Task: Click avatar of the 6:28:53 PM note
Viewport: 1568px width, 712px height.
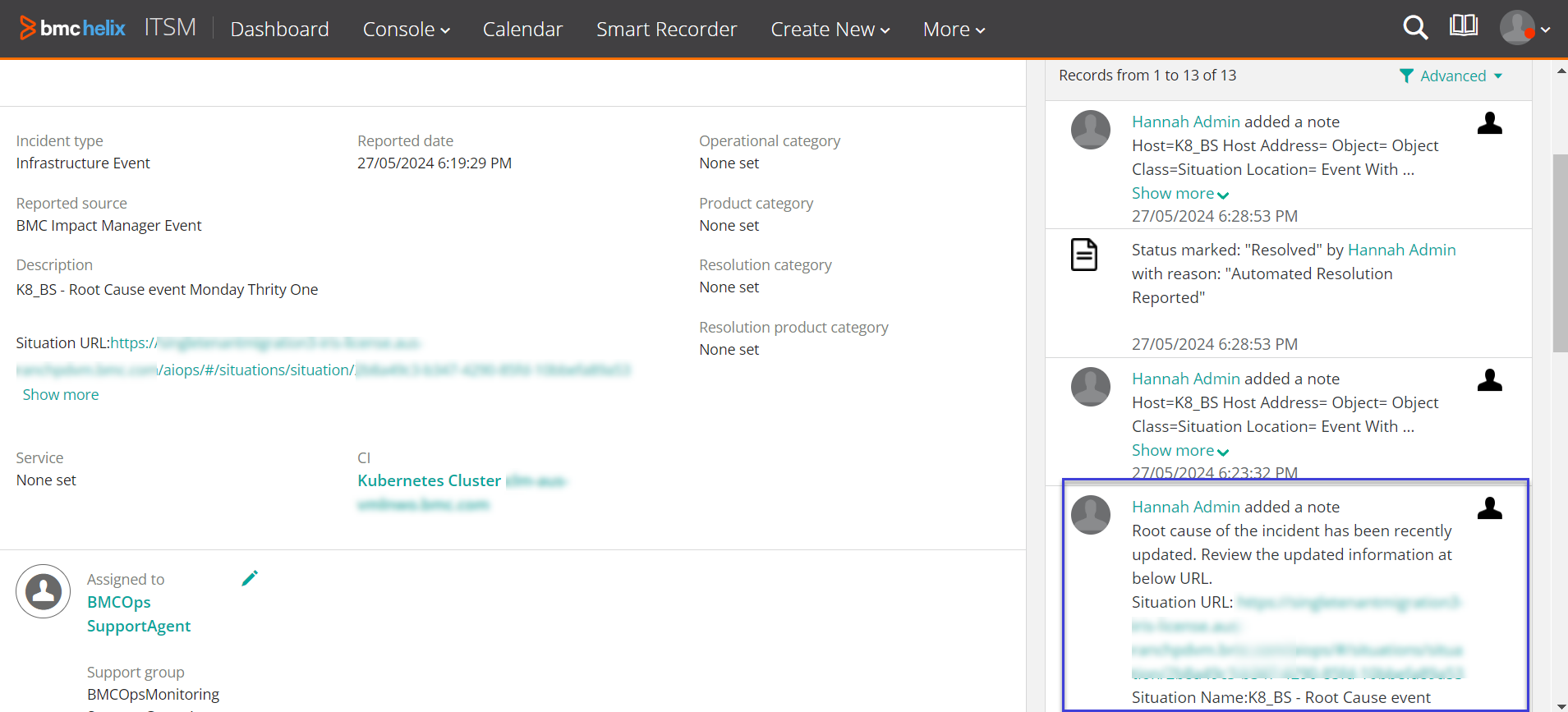Action: coord(1091,130)
